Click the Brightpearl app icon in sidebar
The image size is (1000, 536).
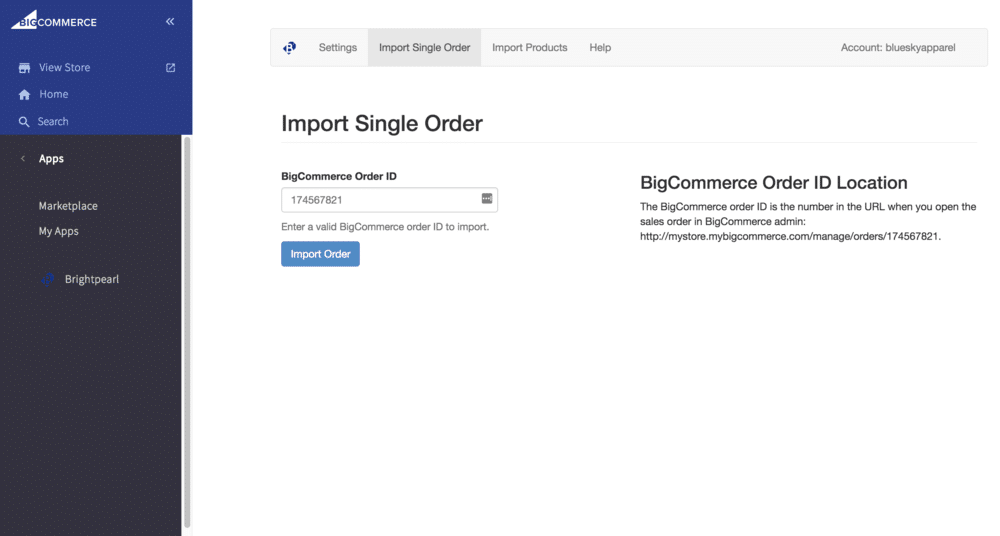tap(49, 279)
